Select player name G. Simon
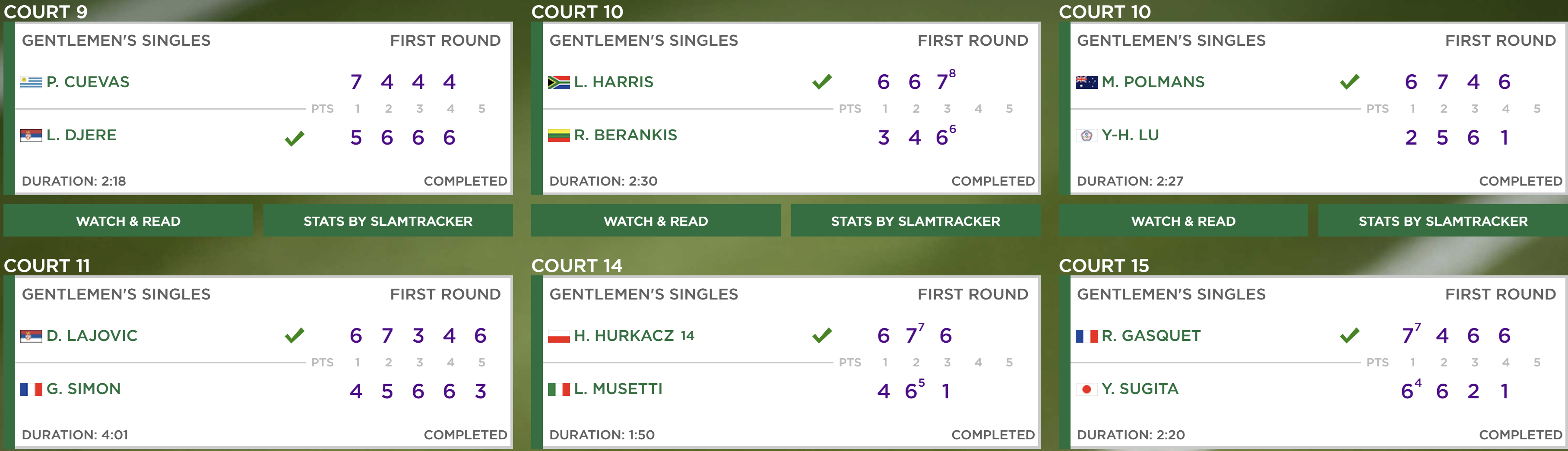1568x451 pixels. click(83, 389)
